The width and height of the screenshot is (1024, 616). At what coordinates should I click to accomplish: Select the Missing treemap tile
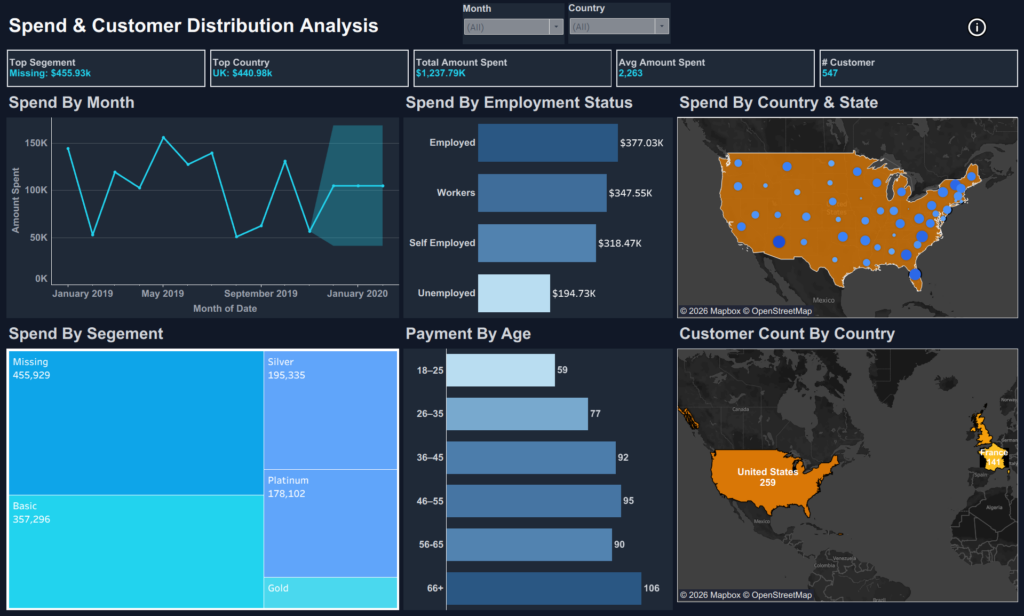click(136, 423)
